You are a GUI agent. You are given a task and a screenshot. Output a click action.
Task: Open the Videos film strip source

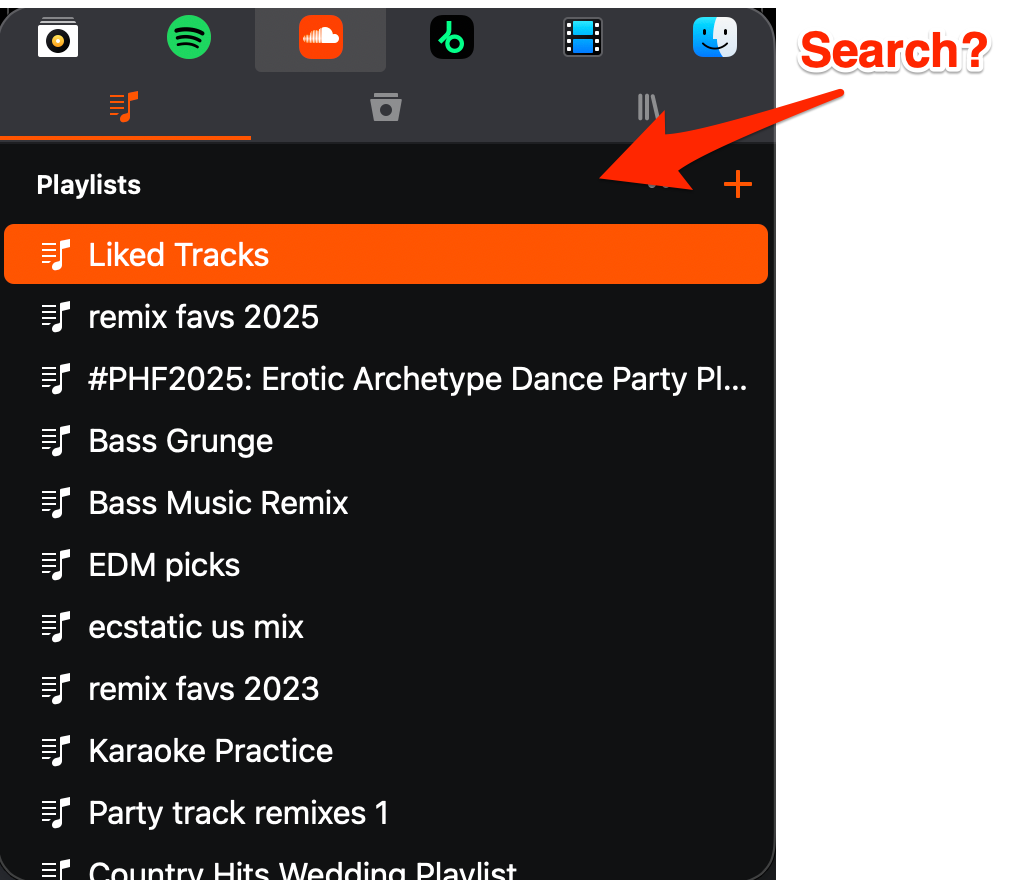tap(583, 39)
